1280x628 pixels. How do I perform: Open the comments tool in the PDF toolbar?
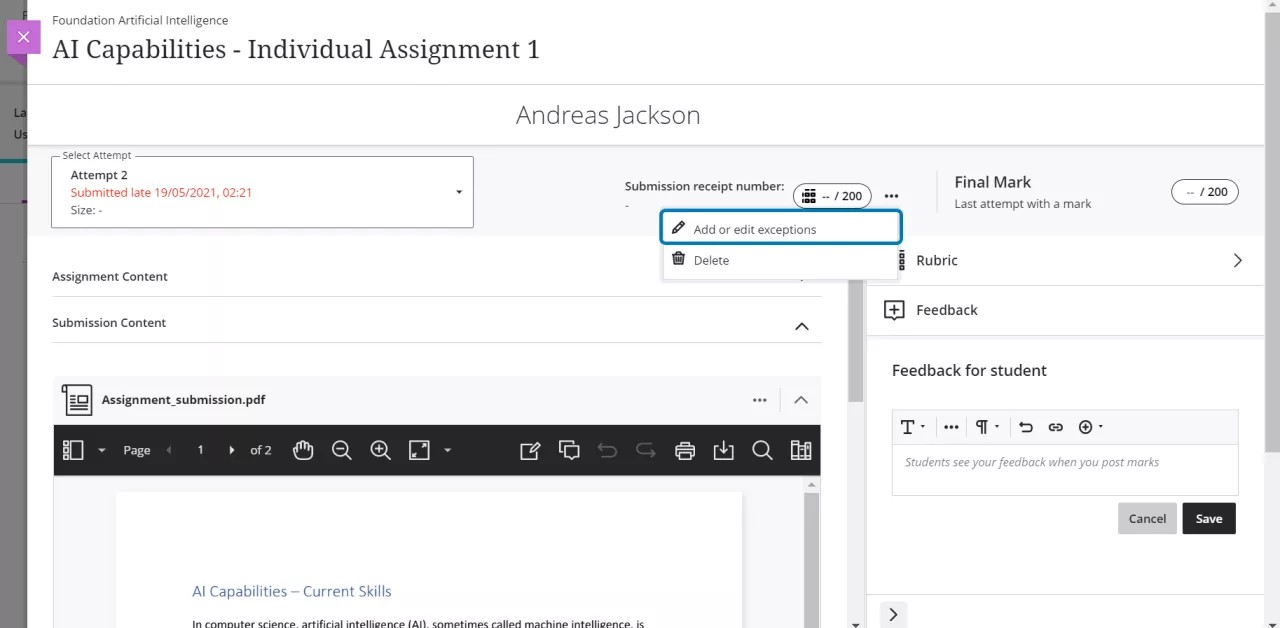tap(569, 450)
